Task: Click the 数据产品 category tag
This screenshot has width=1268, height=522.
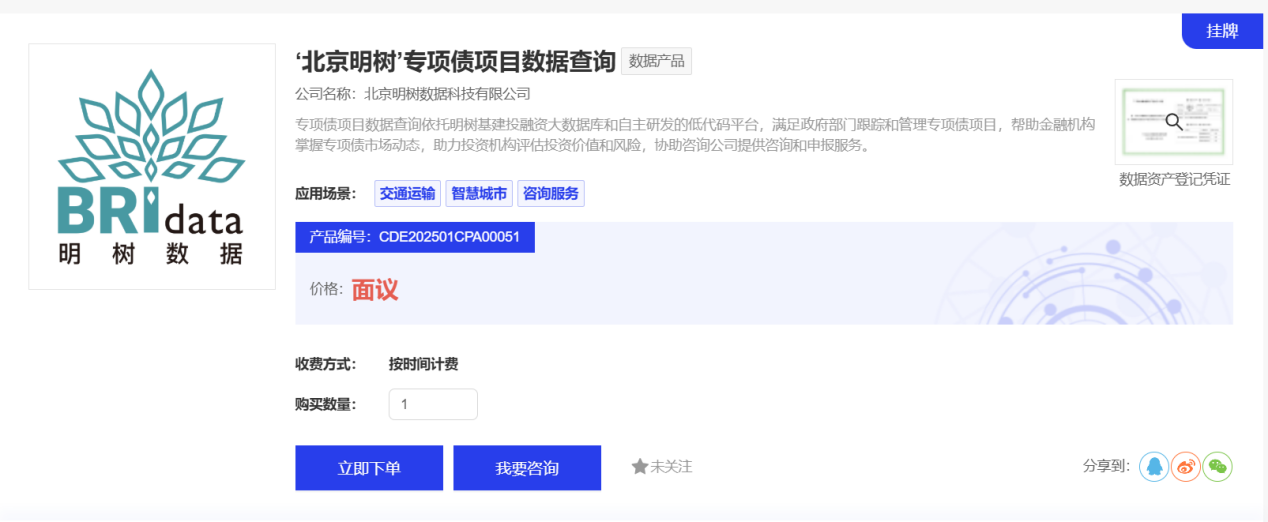Action: click(x=656, y=61)
